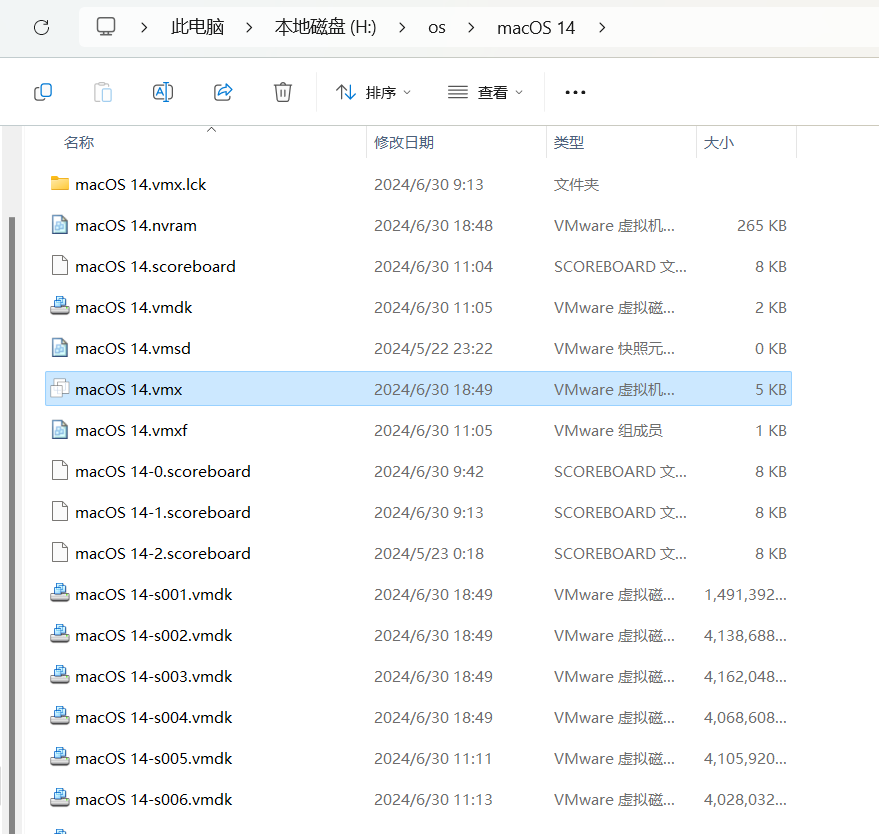This screenshot has height=834, width=879.
Task: Select file name macOS 14.nvram
Action: click(136, 225)
